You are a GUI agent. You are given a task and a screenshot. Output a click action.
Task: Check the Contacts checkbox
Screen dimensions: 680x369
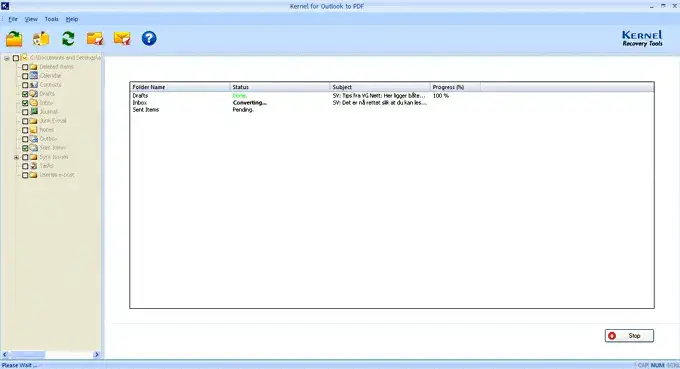click(x=25, y=85)
